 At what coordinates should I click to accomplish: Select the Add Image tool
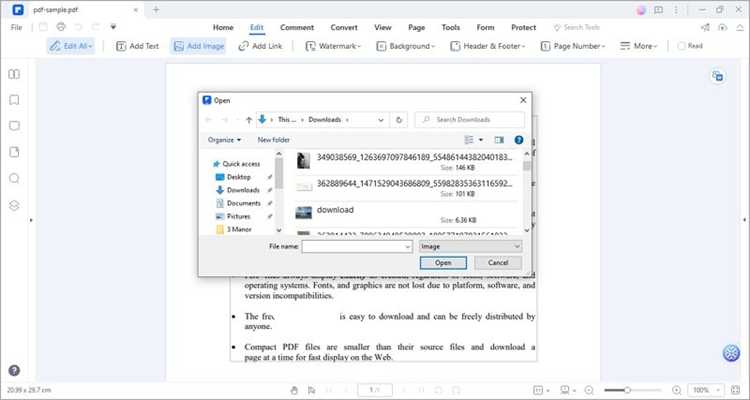199,46
